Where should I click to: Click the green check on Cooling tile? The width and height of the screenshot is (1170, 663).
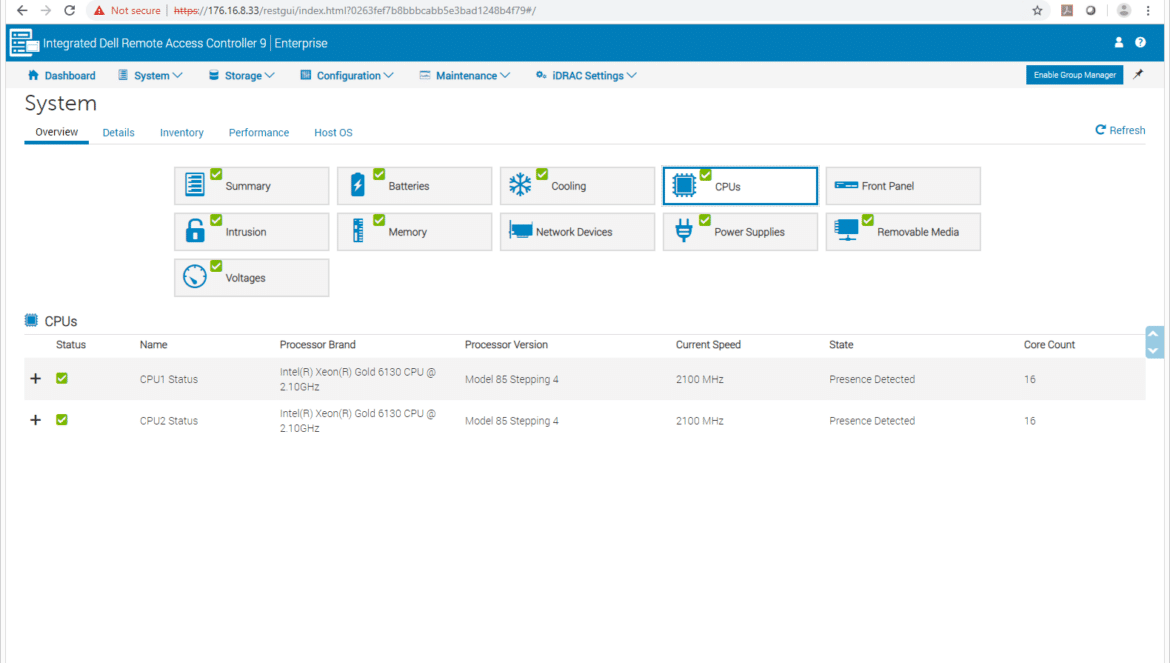[x=542, y=174]
